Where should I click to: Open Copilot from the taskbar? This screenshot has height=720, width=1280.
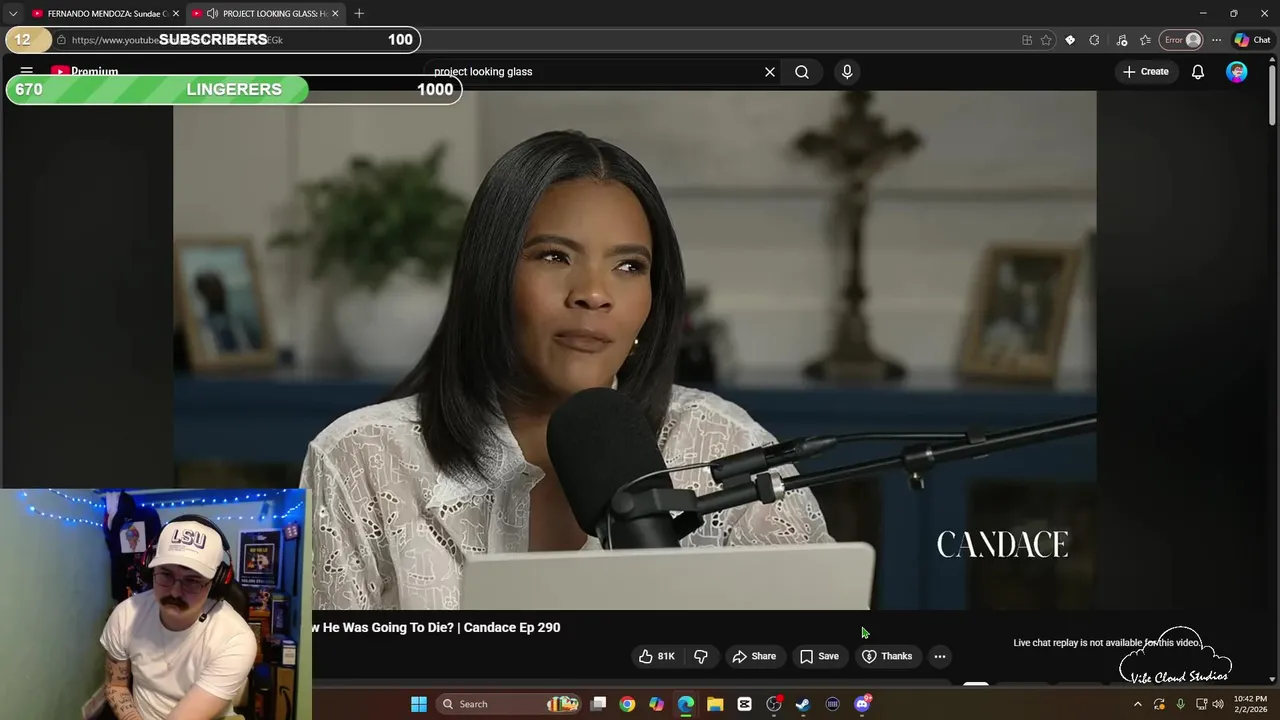pos(656,704)
